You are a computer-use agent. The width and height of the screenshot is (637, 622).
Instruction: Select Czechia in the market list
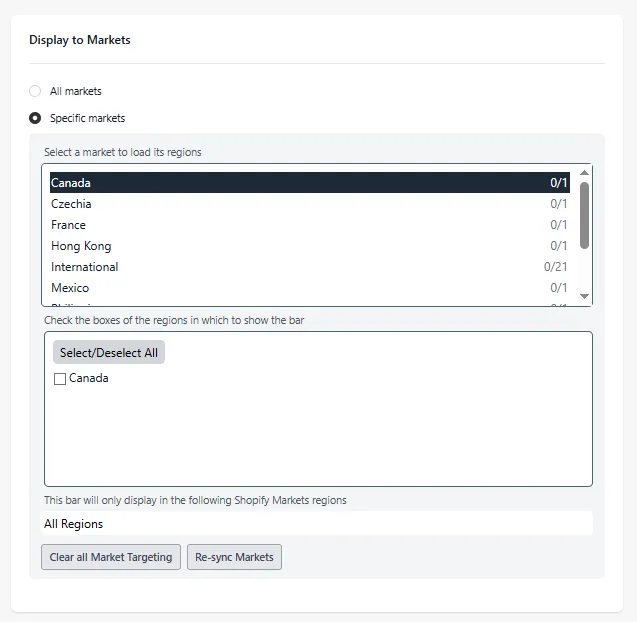(310, 204)
